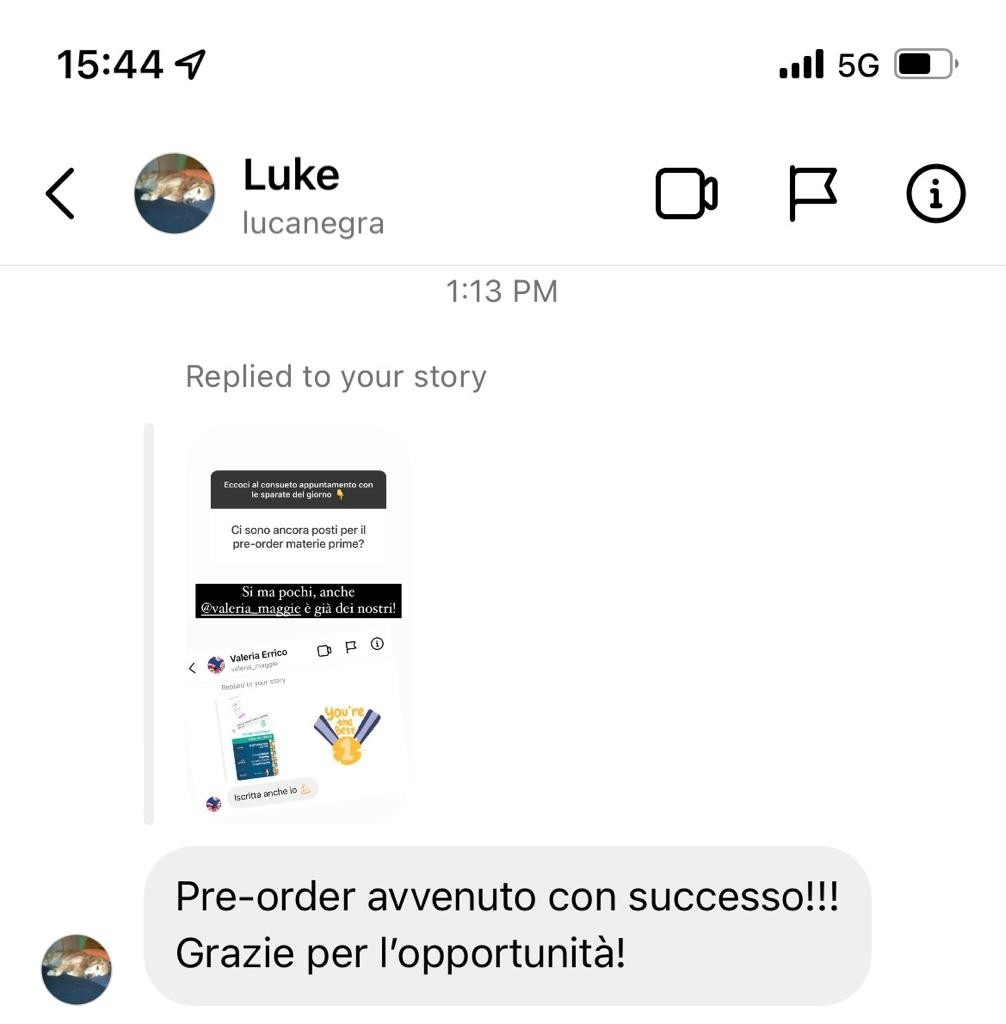Open chat details via the info icon
This screenshot has width=1006, height=1024.
coord(935,193)
